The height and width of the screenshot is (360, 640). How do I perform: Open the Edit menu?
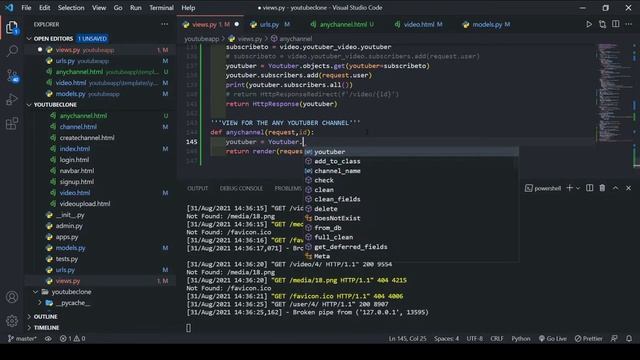pyautogui.click(x=44, y=8)
